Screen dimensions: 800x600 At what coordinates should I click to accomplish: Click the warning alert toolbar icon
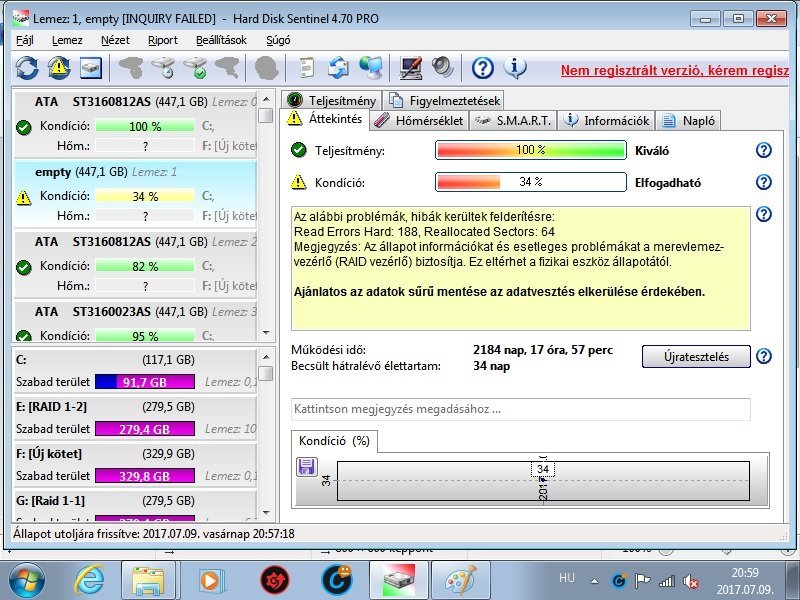[x=59, y=68]
